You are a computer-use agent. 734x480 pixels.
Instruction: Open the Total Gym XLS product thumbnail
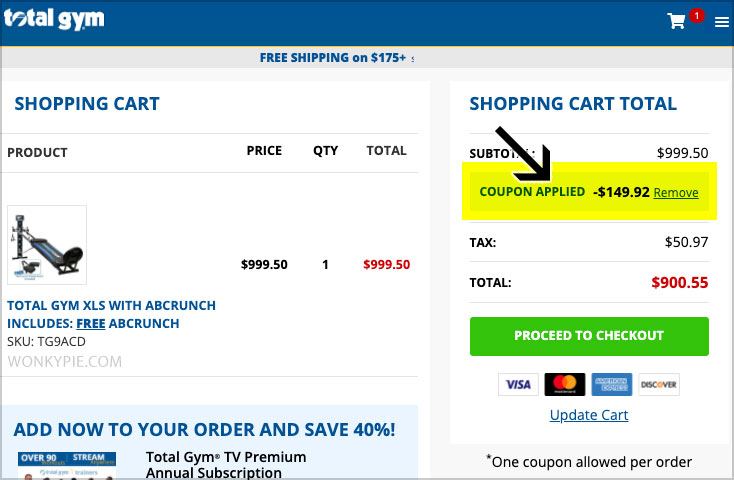(47, 244)
